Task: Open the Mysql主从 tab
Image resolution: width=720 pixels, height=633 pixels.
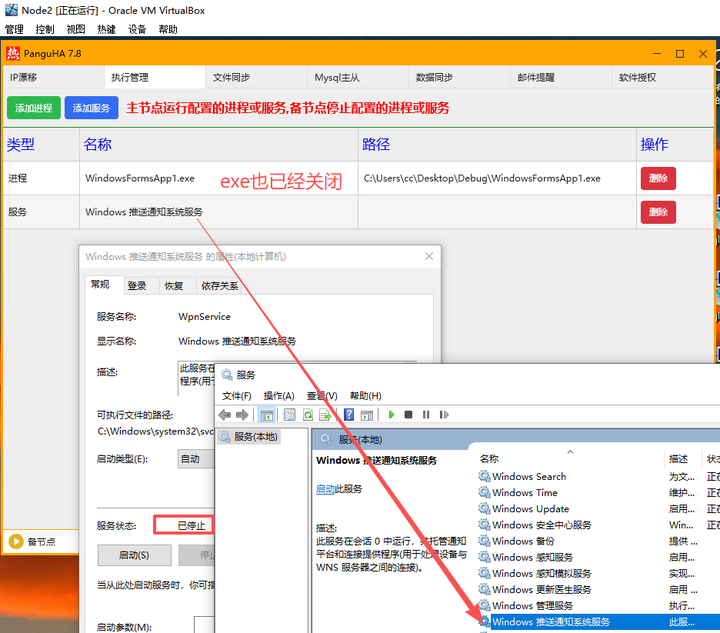Action: point(358,77)
